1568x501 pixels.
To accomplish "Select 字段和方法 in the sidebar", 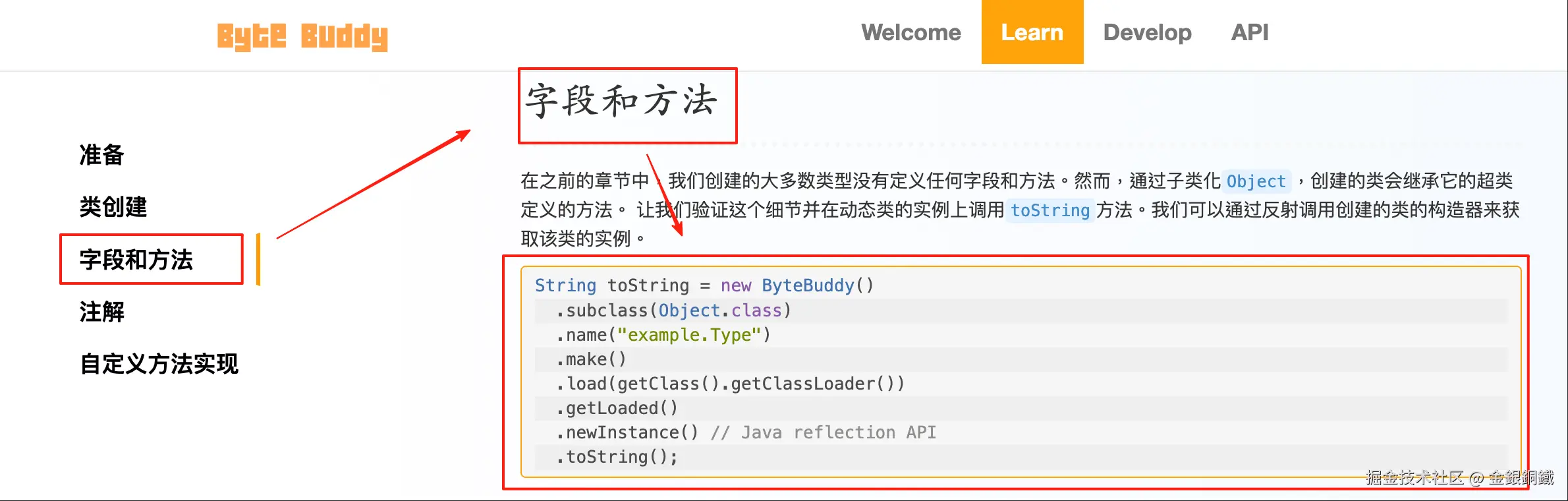I will click(x=136, y=260).
